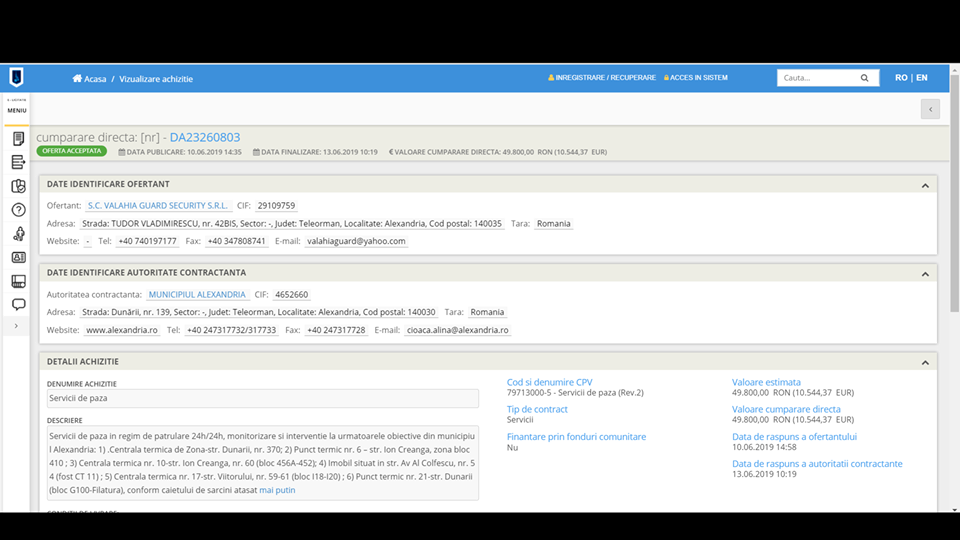Collapse the Date Identificare Autoritate Contractanta panel
The image size is (960, 540).
coord(925,273)
